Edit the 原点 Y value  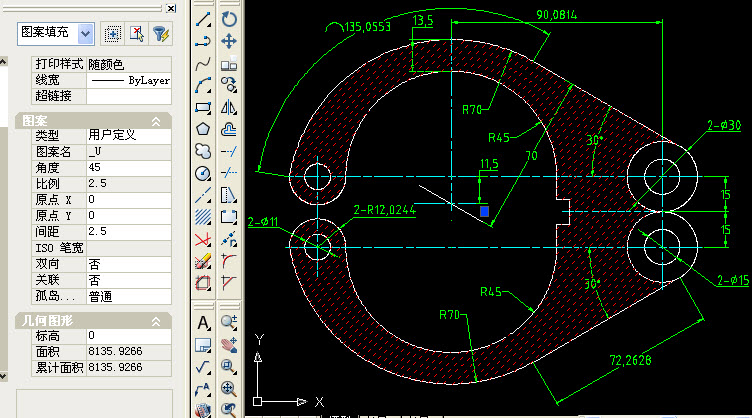(129, 216)
